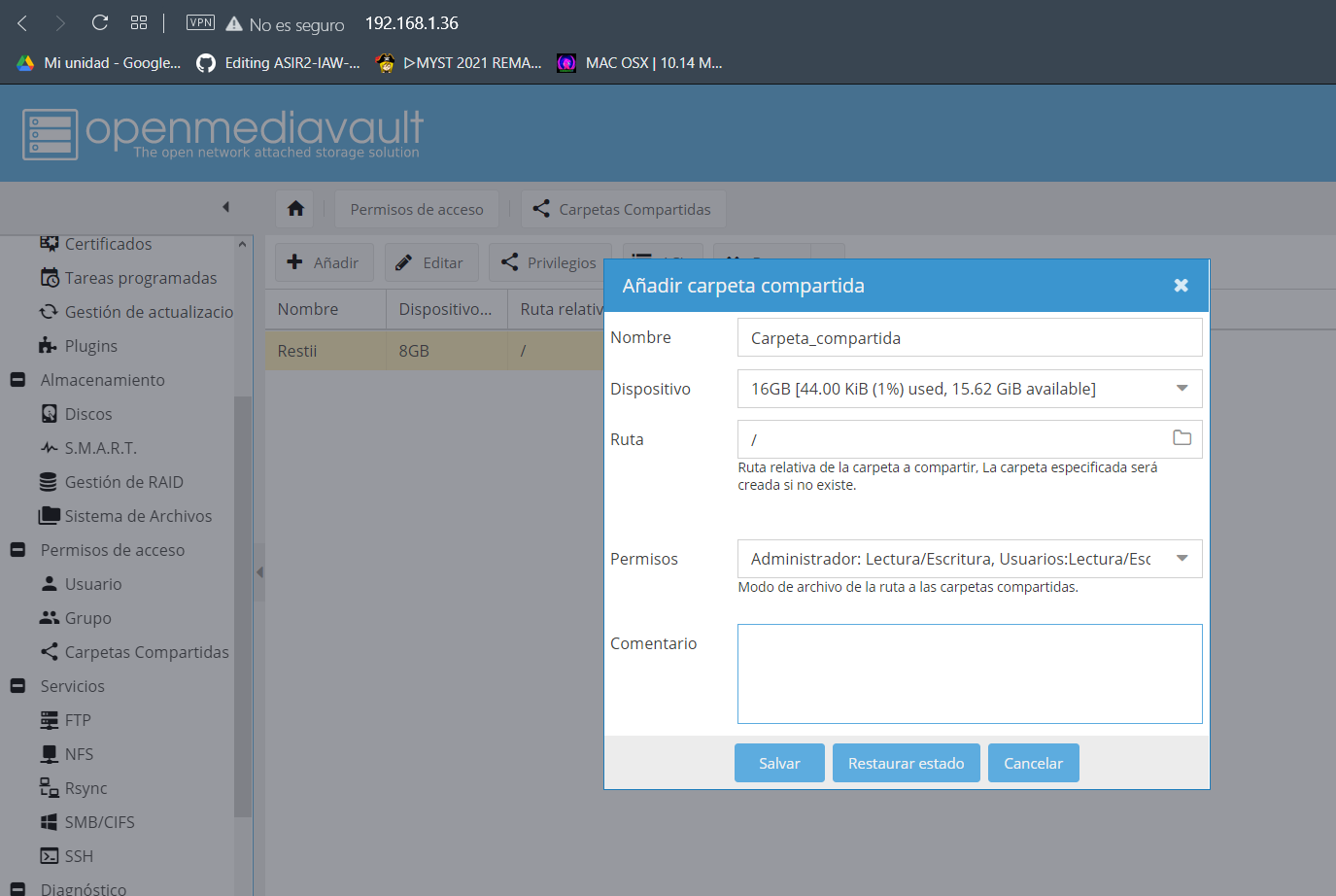Click the Permisos de acceso breadcrumb tab
Screen dimensions: 1336x896
click(417, 209)
